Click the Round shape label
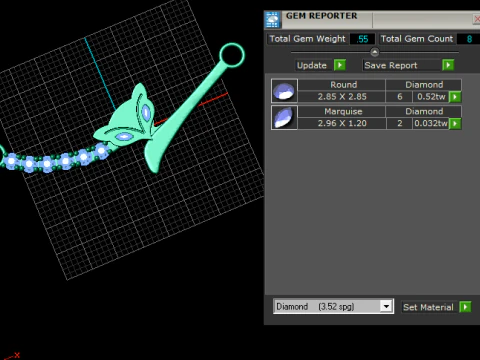480x360 pixels. (343, 85)
